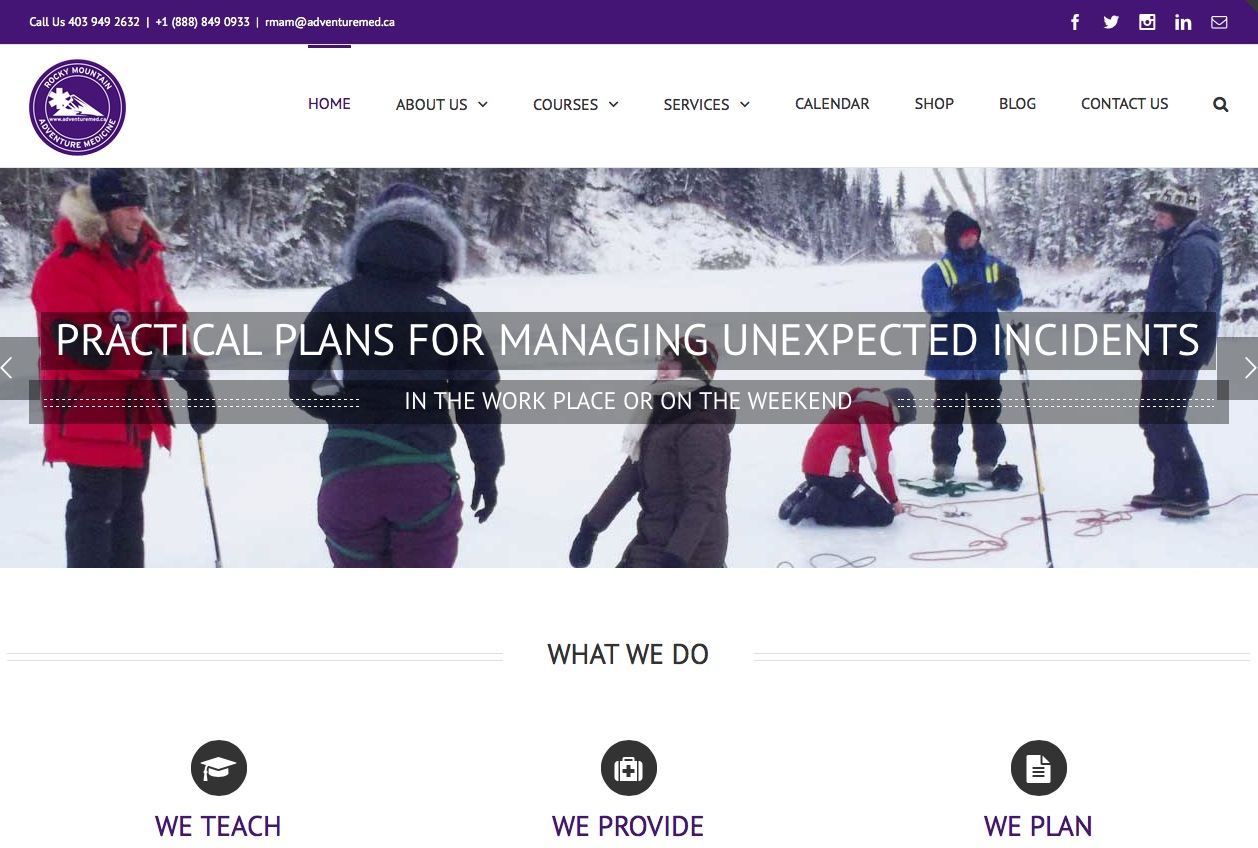
Task: Open the Blog page
Action: [1017, 103]
